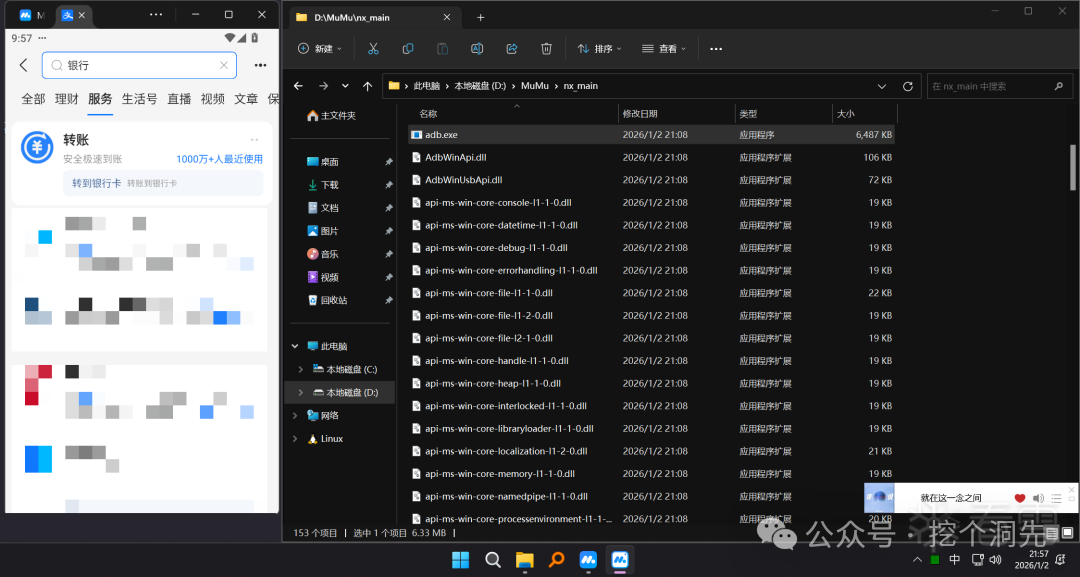Switch to the 生活号 tab

pos(139,99)
